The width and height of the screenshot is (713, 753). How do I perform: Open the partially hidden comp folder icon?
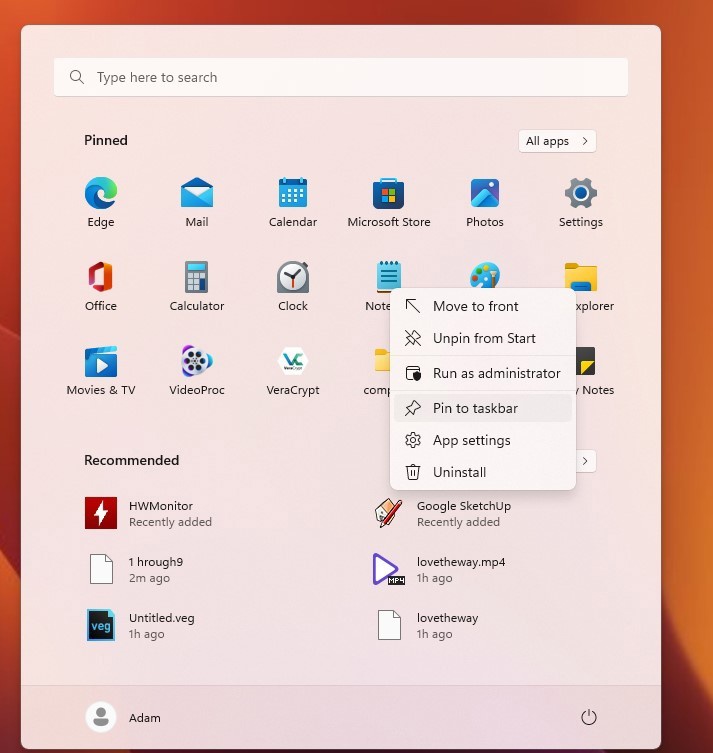382,360
